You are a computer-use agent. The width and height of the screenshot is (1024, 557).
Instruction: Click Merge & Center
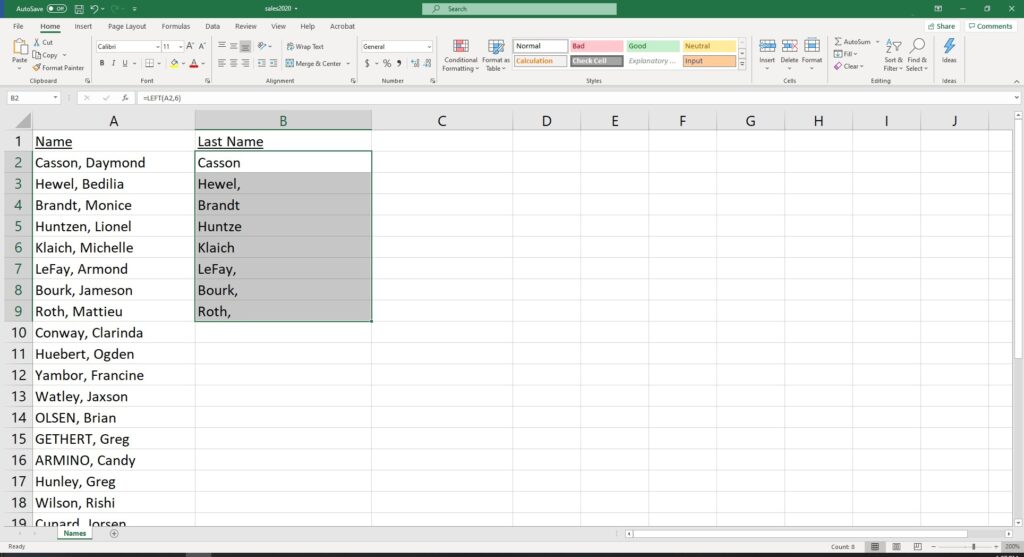tap(313, 63)
